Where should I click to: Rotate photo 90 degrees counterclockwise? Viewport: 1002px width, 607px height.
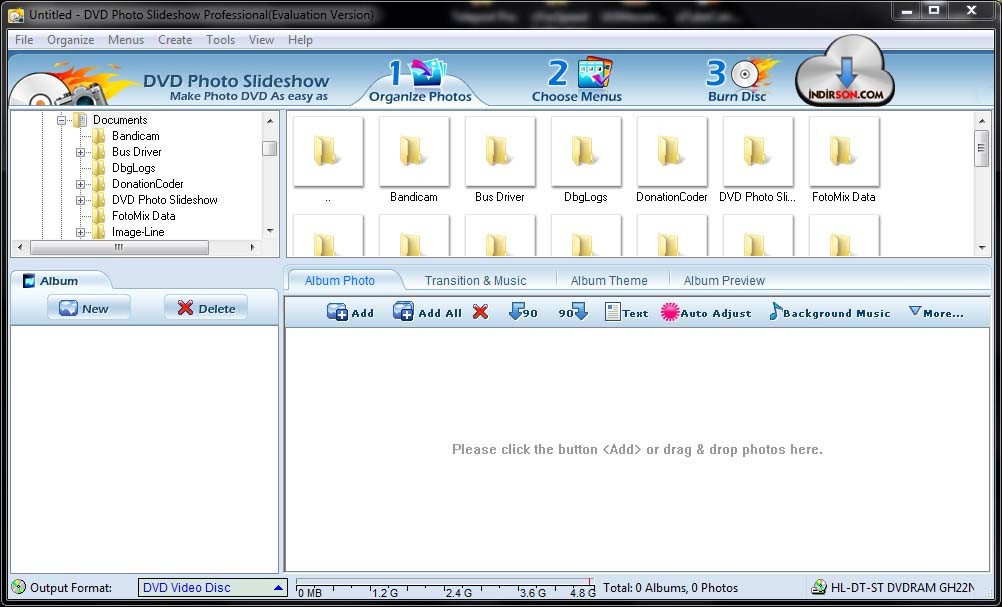coord(523,312)
